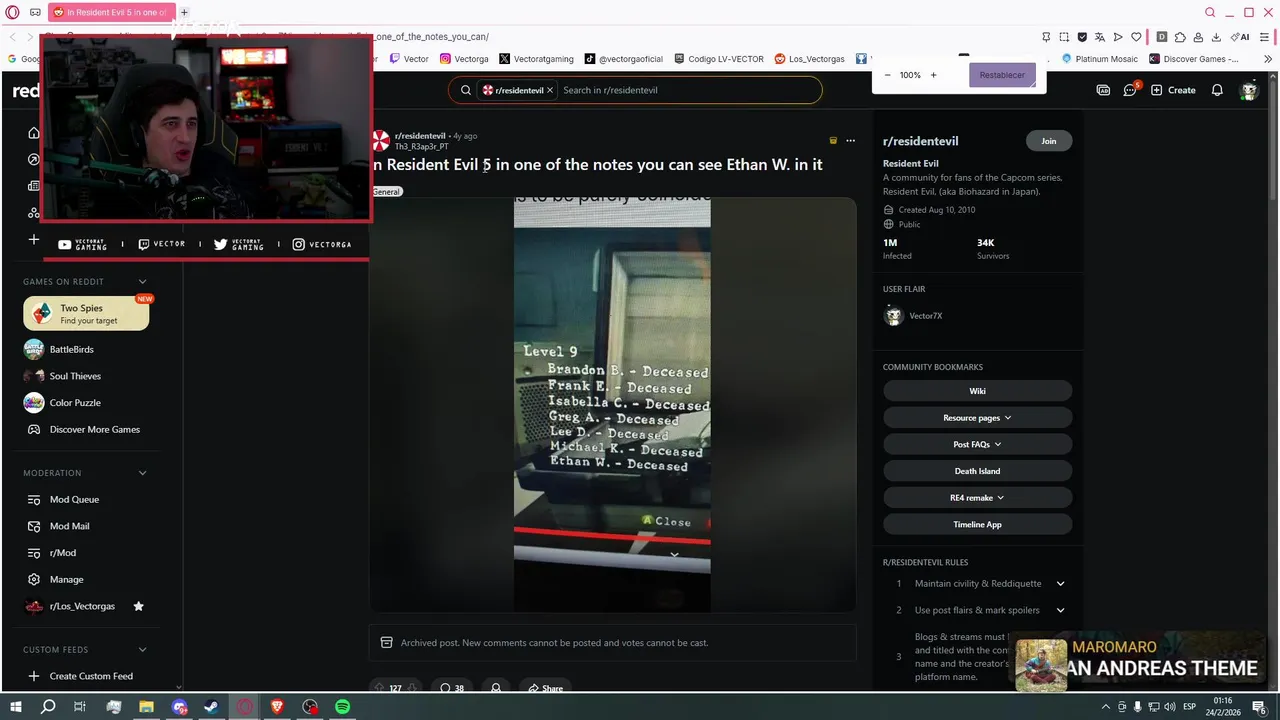Click the Restablecer zoom reset button

(x=1002, y=75)
